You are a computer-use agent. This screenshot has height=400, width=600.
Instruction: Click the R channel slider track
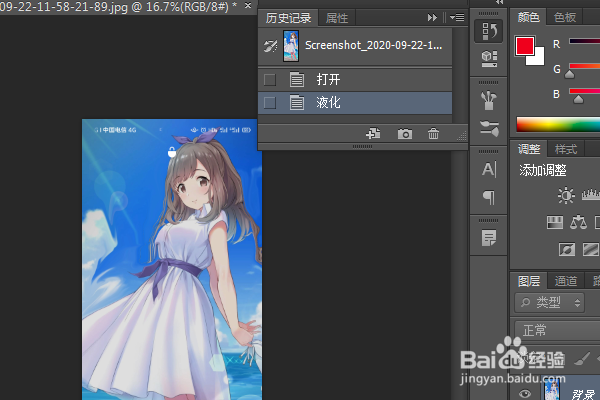point(584,41)
